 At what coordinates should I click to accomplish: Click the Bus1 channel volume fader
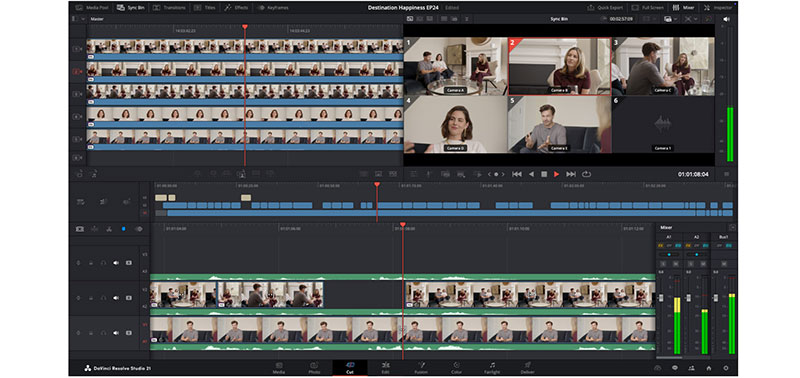point(716,297)
